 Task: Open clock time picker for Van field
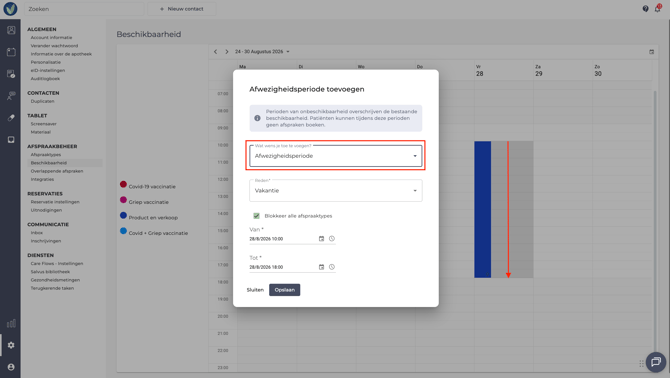[332, 239]
